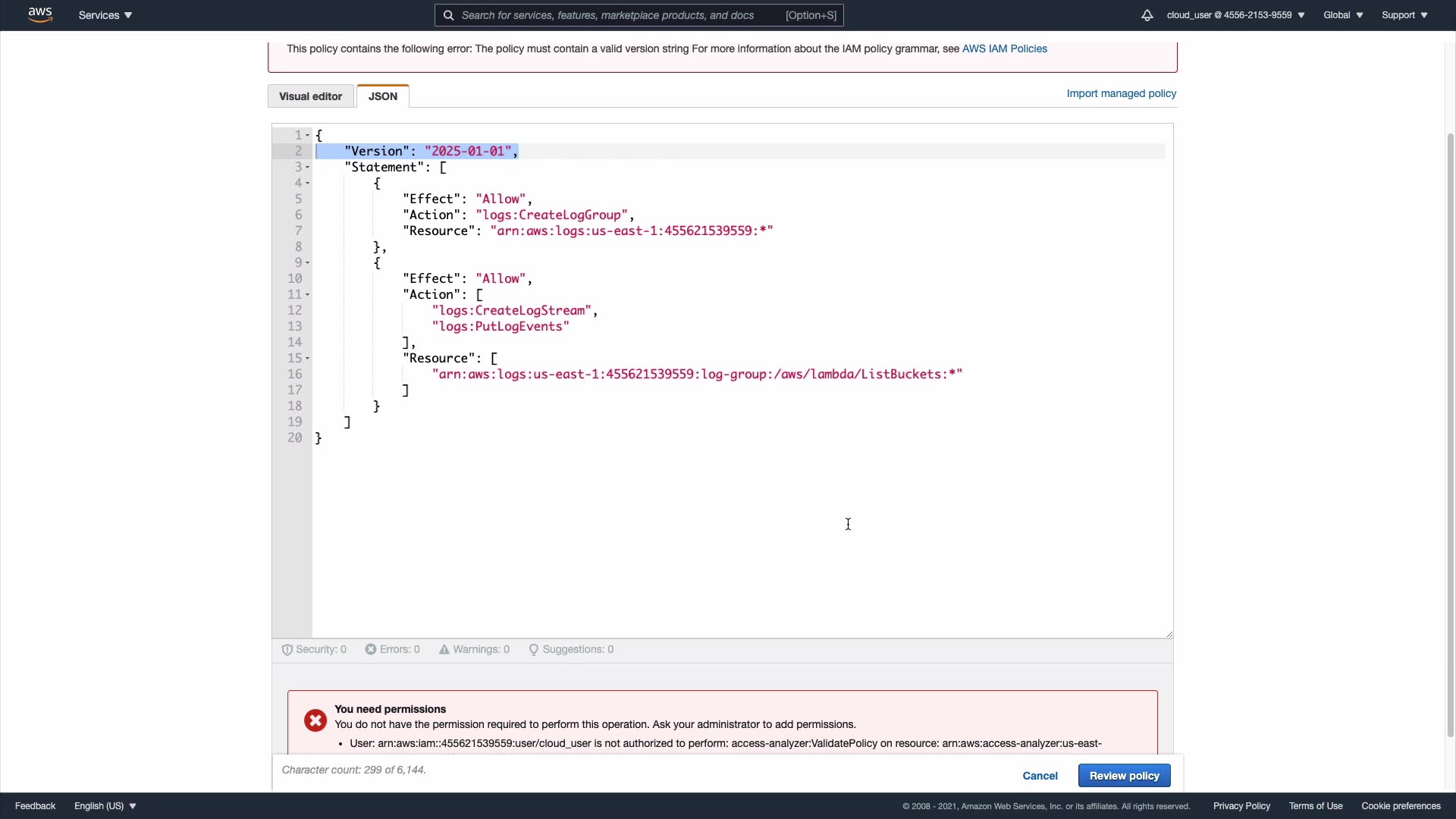Collapse the code fold on line 1

pyautogui.click(x=308, y=136)
